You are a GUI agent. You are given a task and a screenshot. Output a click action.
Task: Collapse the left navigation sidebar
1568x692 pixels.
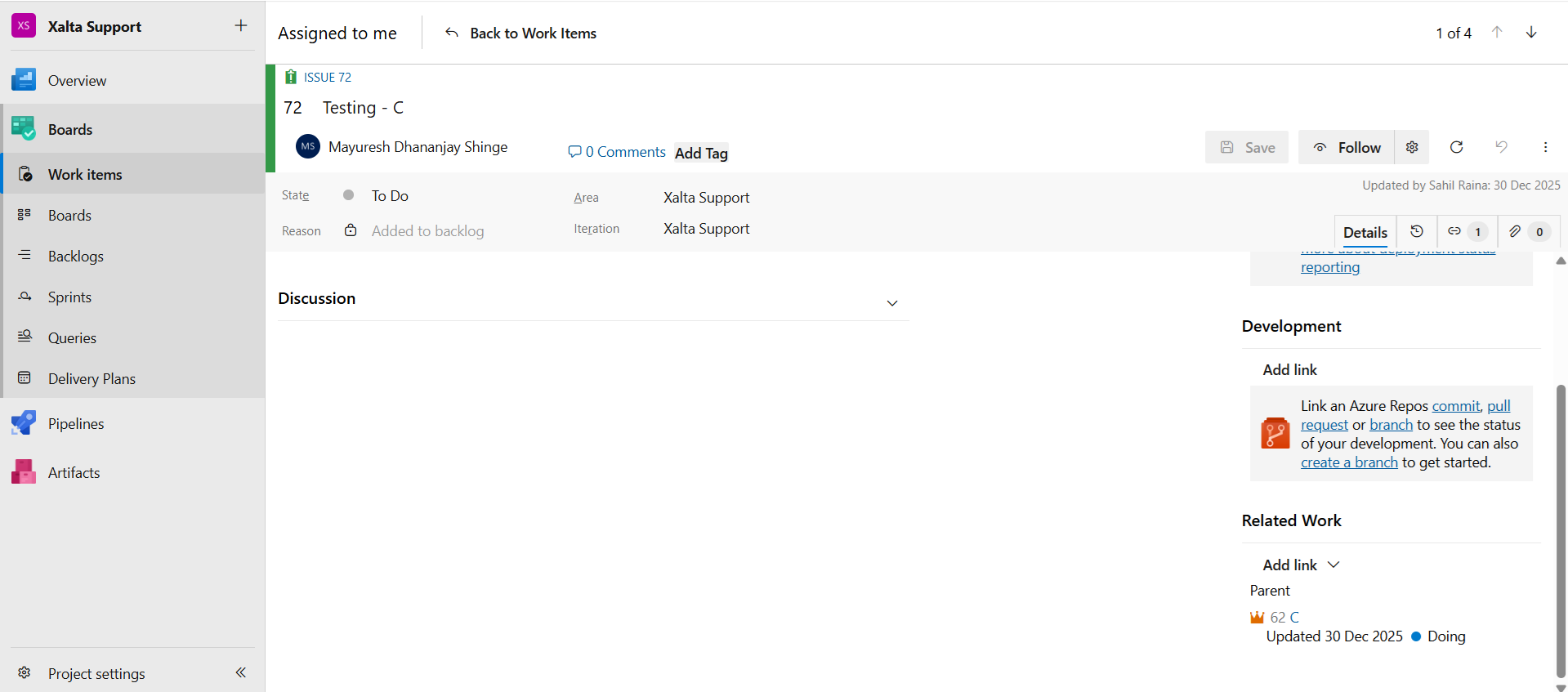click(241, 672)
